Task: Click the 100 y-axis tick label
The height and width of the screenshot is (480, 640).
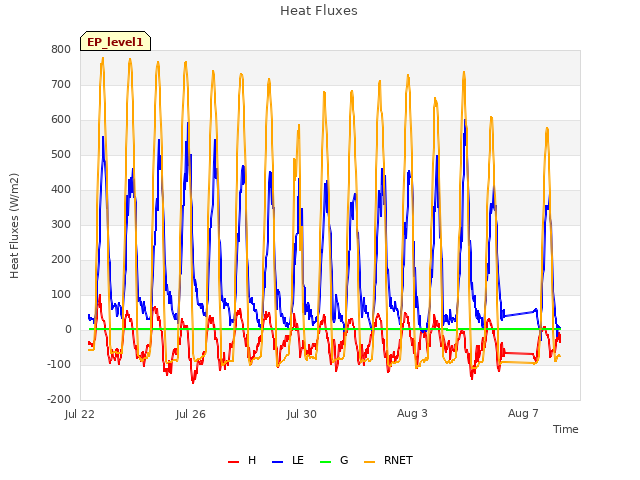Action: pos(61,295)
